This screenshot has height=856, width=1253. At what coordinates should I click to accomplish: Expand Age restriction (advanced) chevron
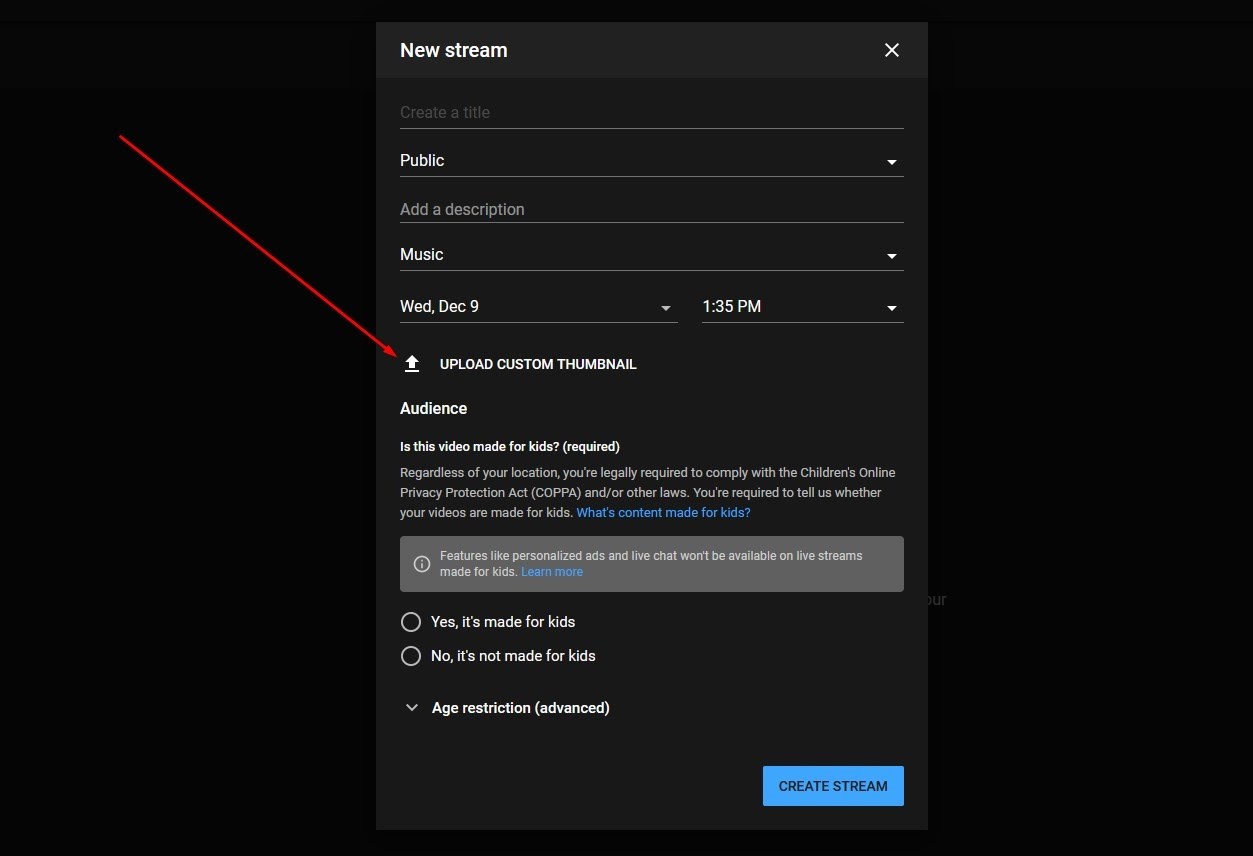tap(411, 708)
